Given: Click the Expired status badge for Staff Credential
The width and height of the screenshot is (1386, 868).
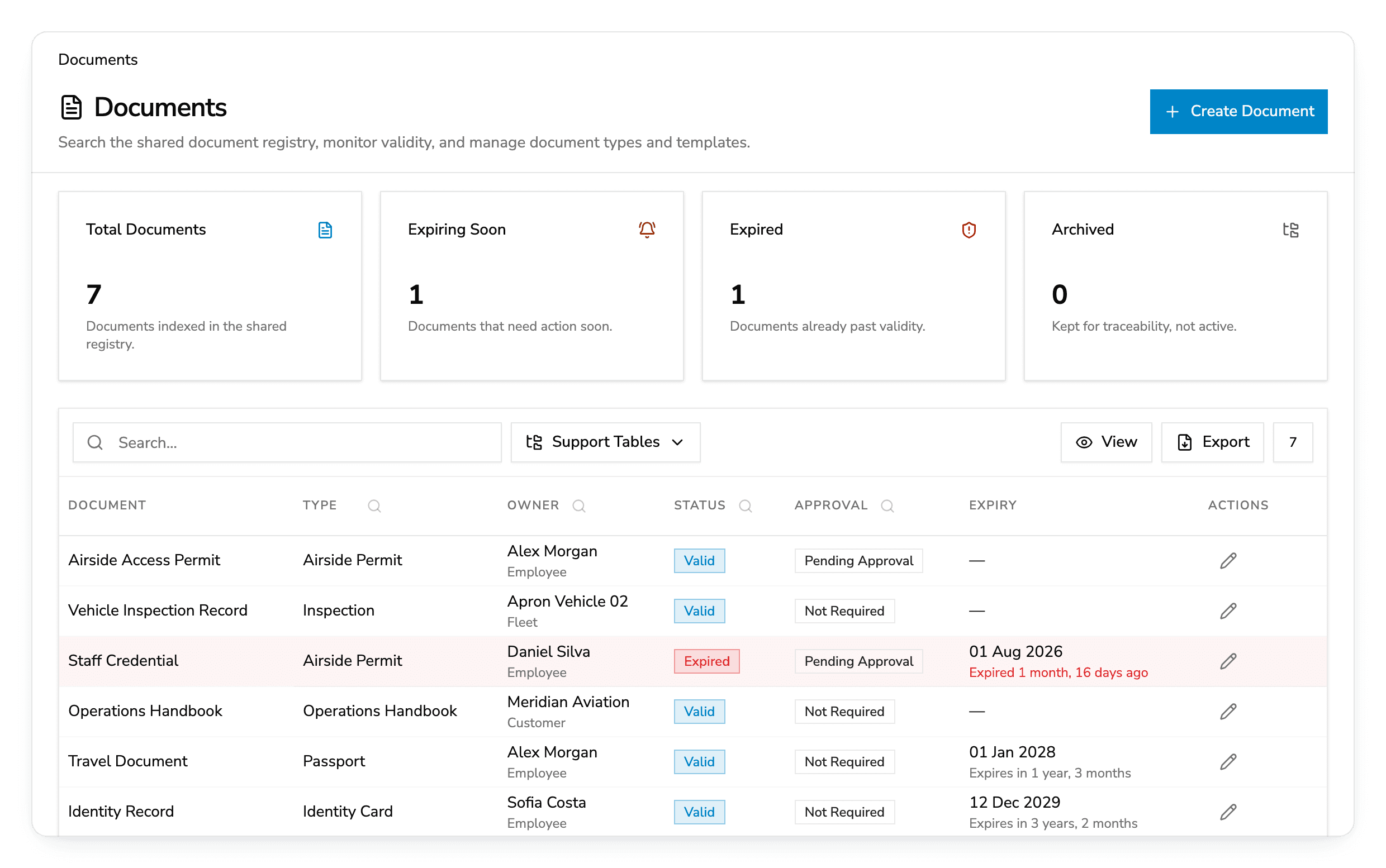Looking at the screenshot, I should [706, 661].
